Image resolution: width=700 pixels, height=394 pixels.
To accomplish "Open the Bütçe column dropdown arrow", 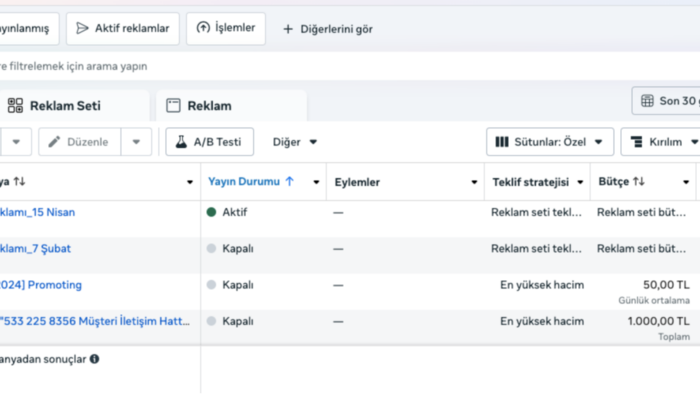I will coord(686,182).
